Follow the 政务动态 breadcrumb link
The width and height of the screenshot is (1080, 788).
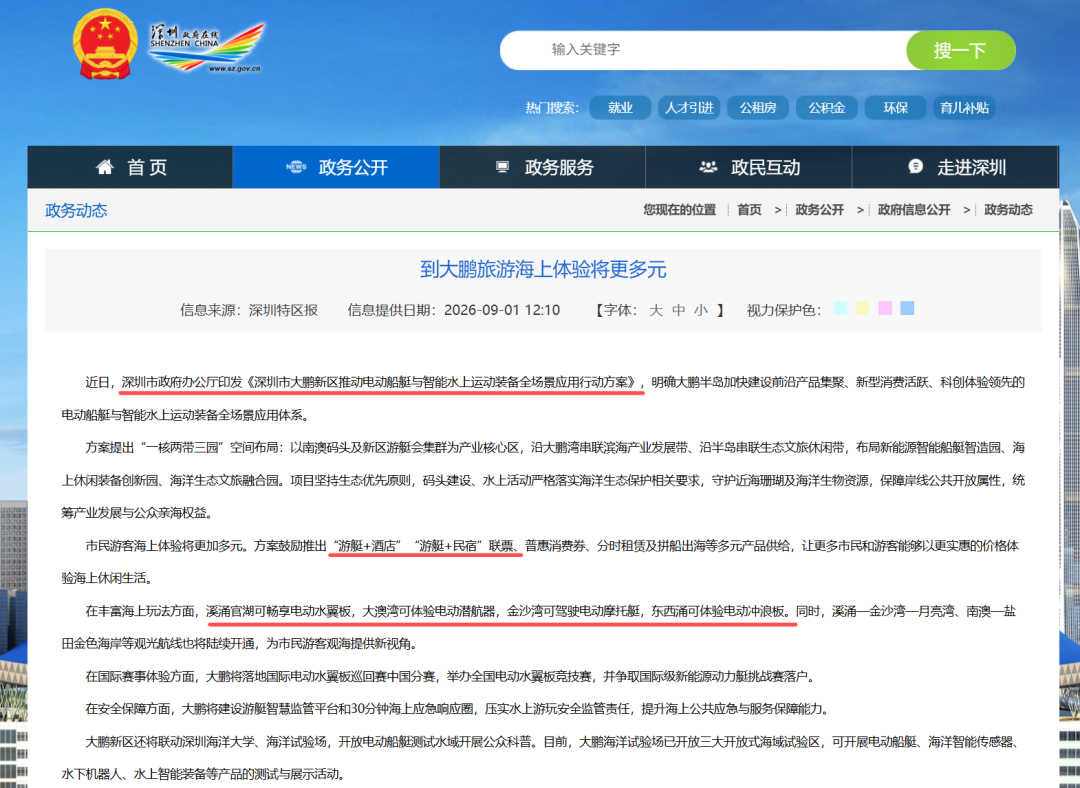pos(1008,209)
